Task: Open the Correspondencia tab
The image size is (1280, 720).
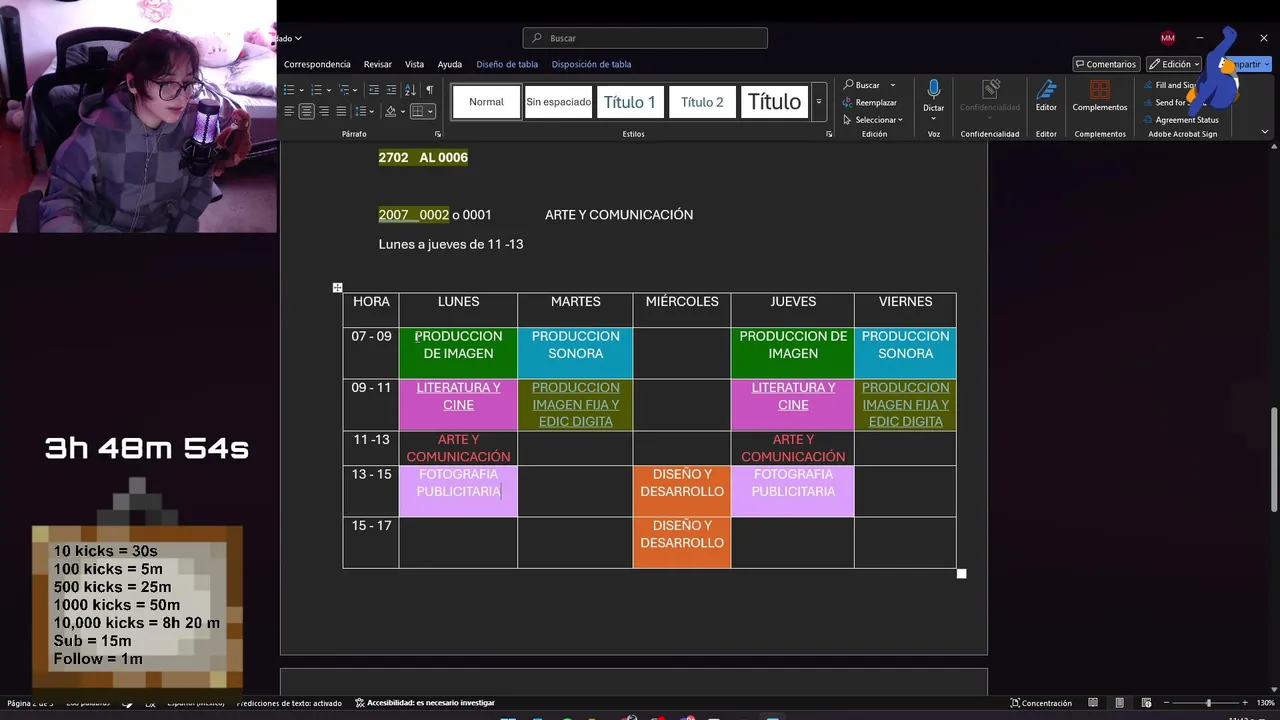Action: point(317,64)
